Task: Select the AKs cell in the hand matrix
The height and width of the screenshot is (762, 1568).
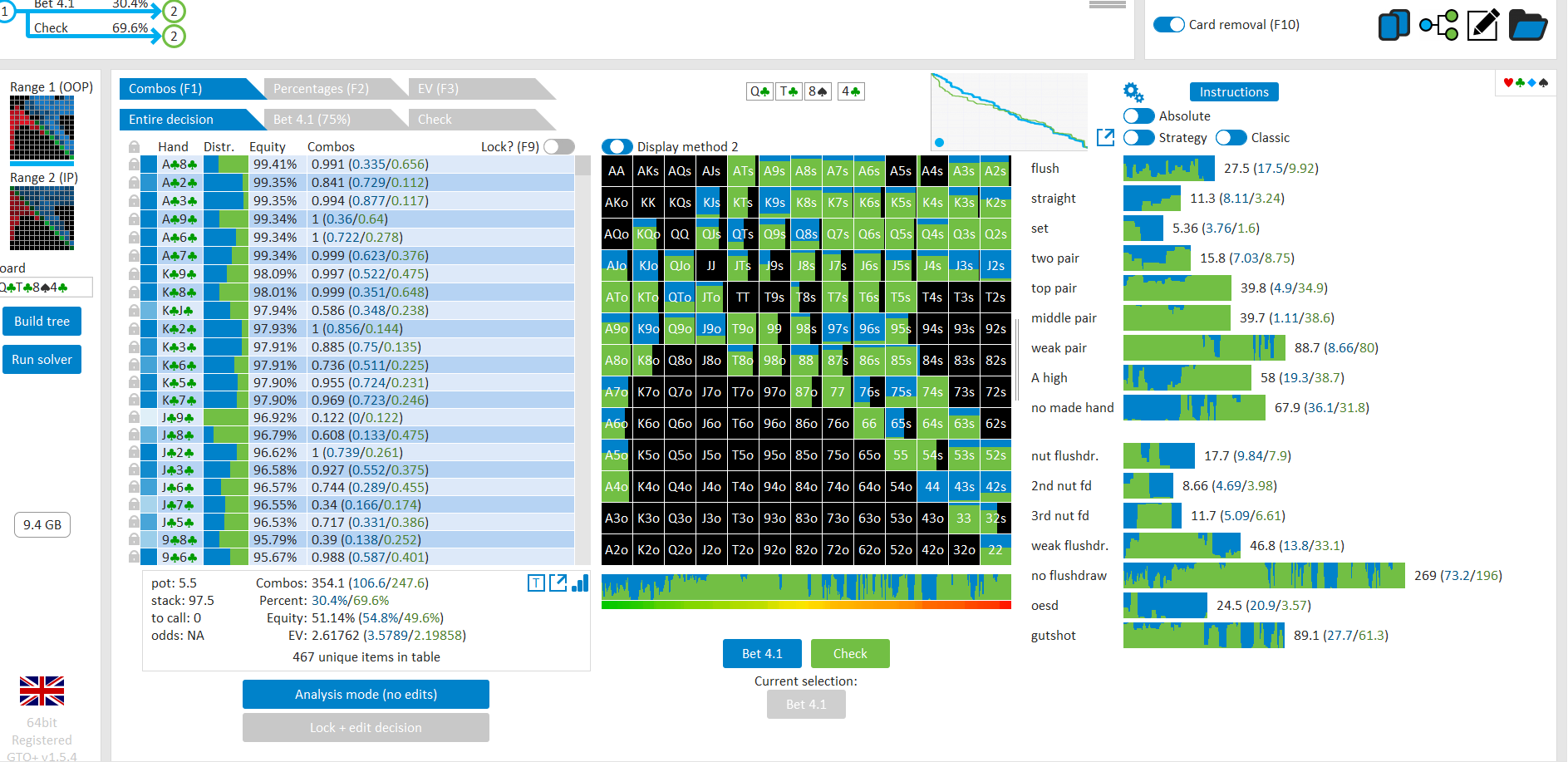Action: (x=648, y=171)
